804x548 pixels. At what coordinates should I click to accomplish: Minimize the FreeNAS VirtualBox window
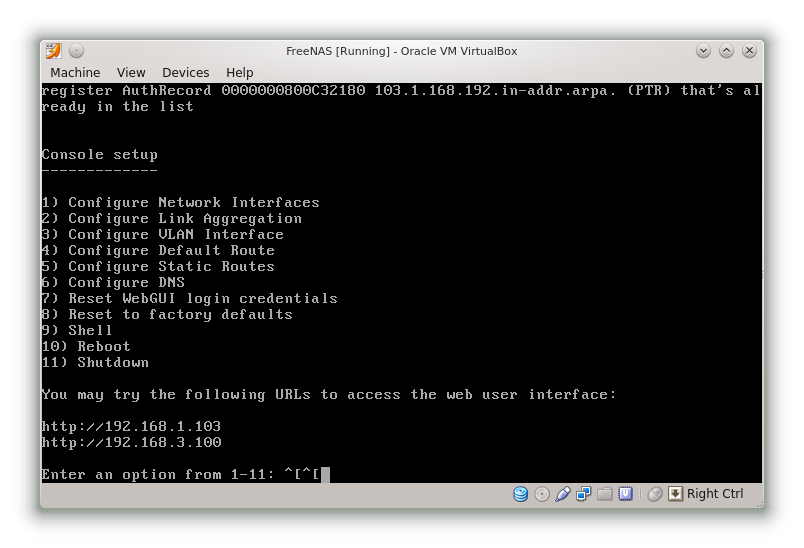[703, 51]
